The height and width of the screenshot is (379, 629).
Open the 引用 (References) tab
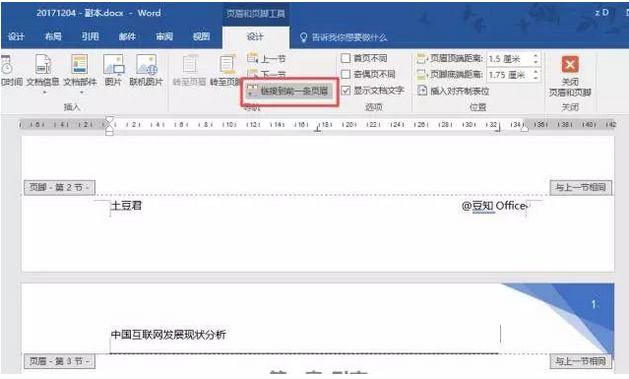[90, 36]
